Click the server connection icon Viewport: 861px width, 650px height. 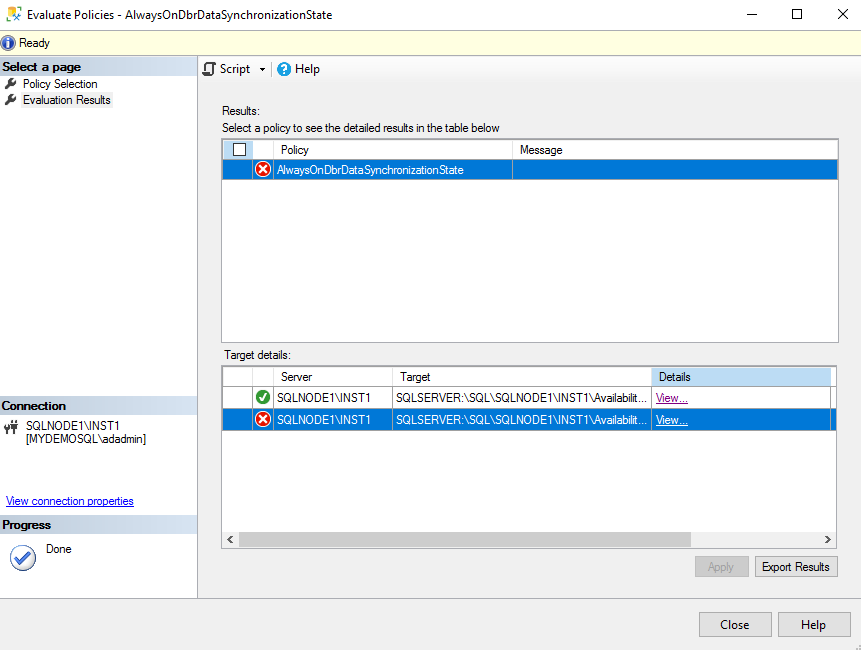12,427
